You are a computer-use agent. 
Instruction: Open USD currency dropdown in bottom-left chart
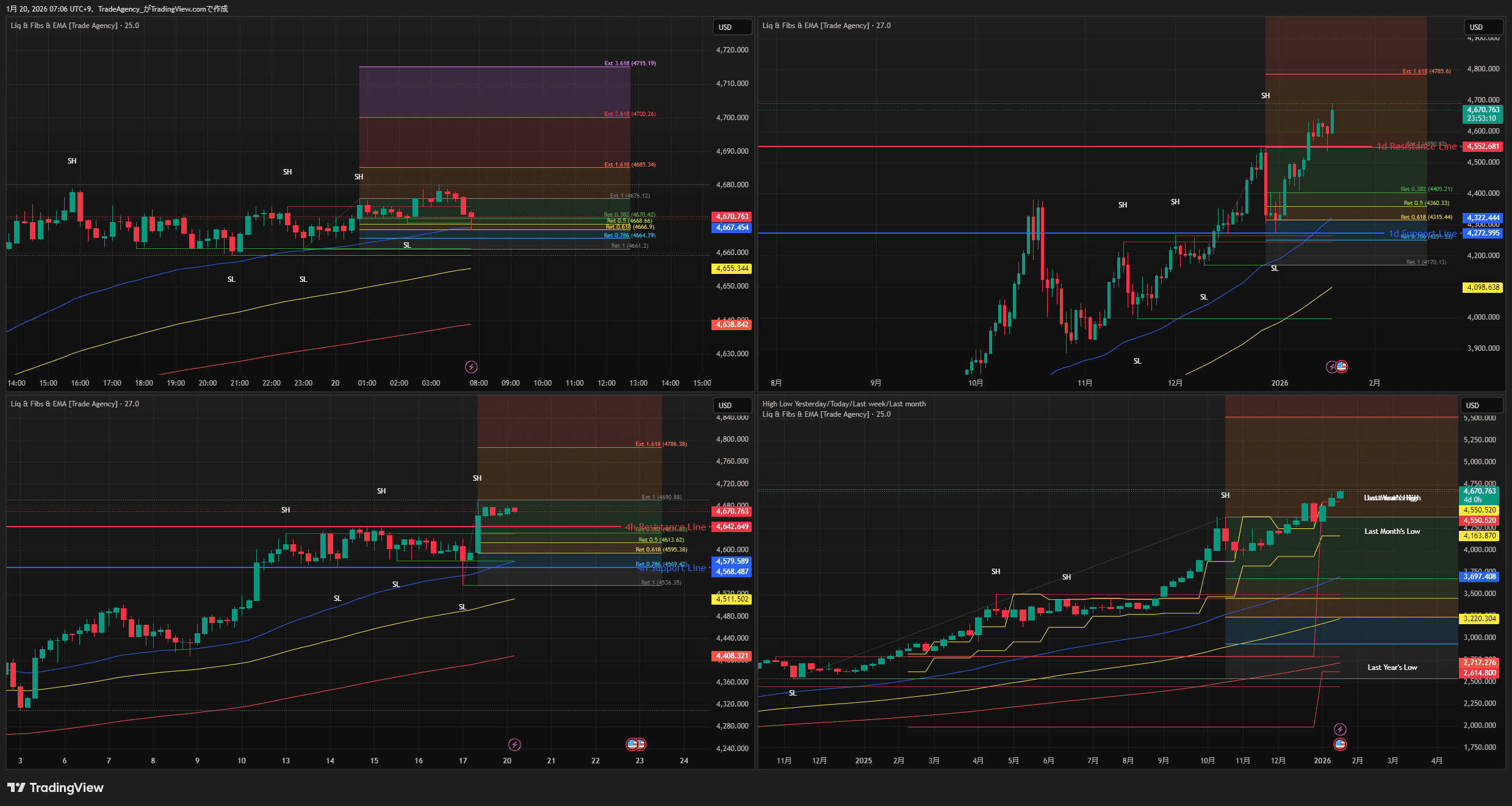click(732, 405)
